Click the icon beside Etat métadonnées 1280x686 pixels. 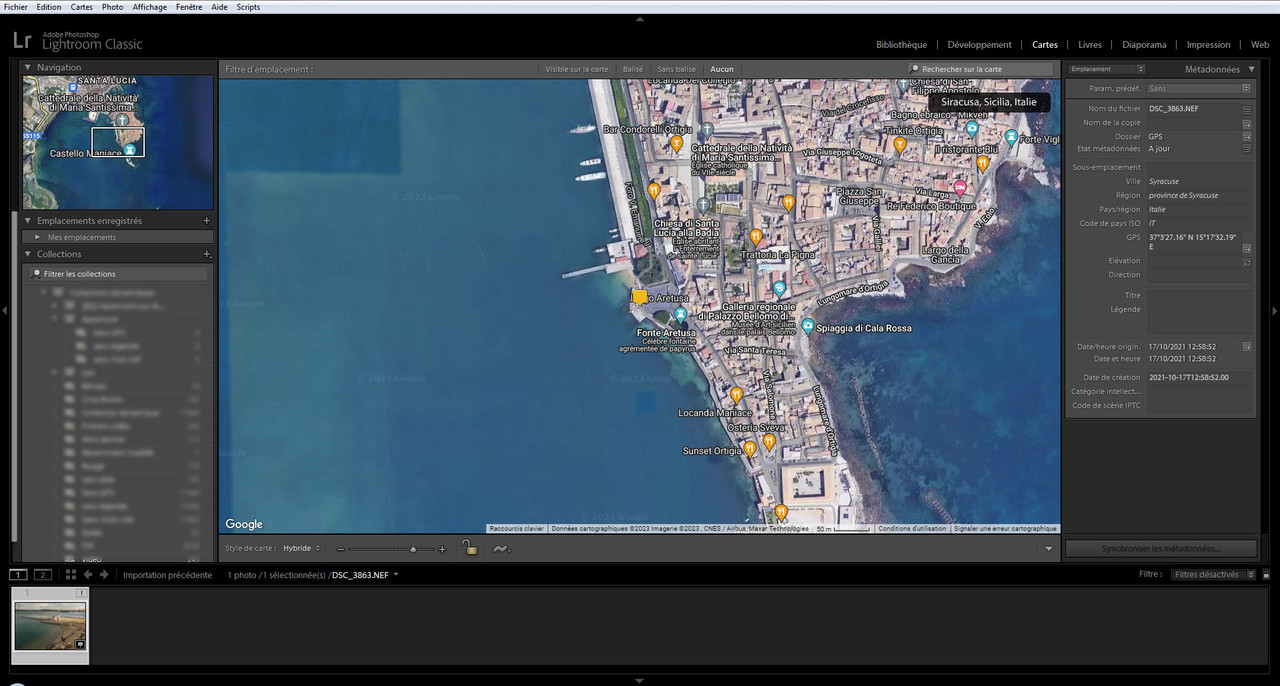pos(1247,148)
